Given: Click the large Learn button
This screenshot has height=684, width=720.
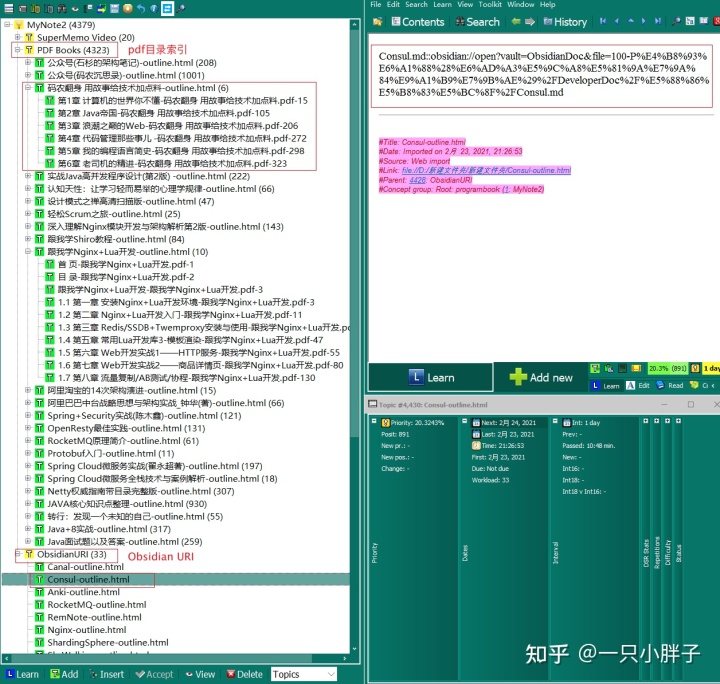Looking at the screenshot, I should (x=431, y=377).
